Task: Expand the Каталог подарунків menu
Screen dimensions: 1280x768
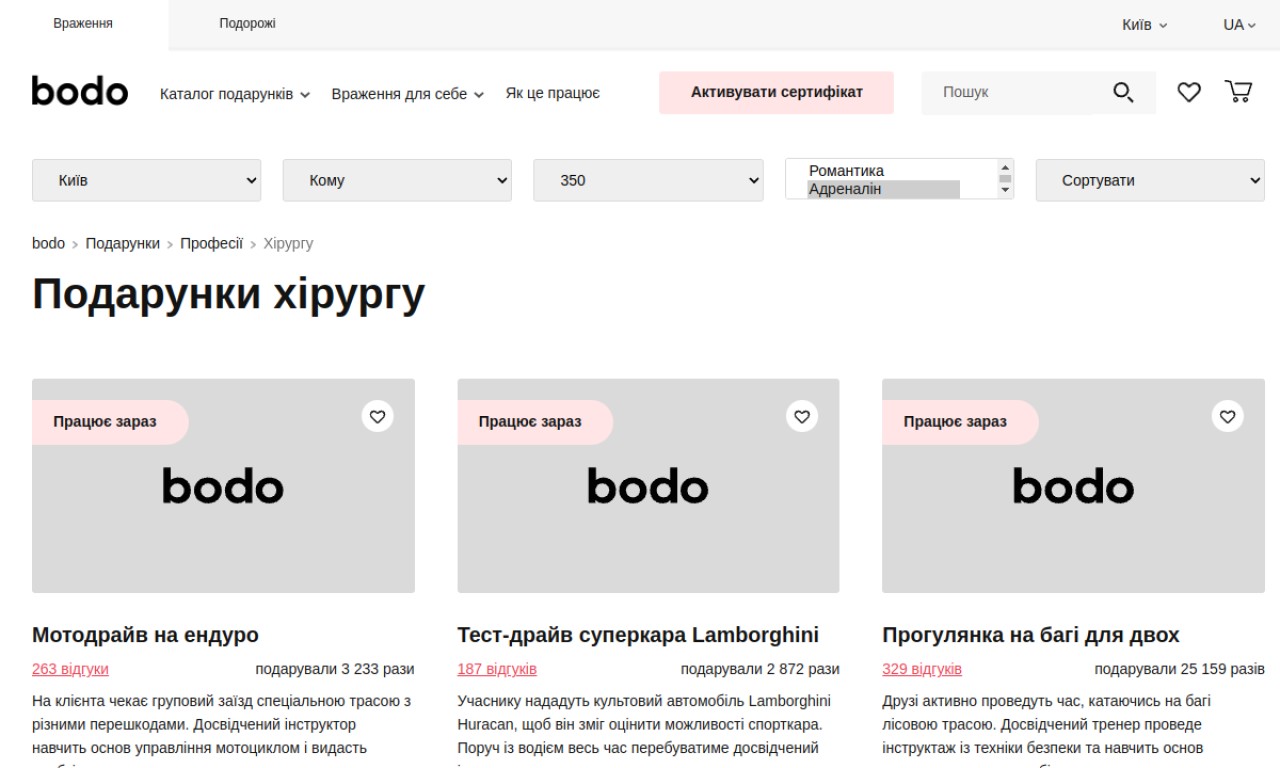Action: click(235, 94)
